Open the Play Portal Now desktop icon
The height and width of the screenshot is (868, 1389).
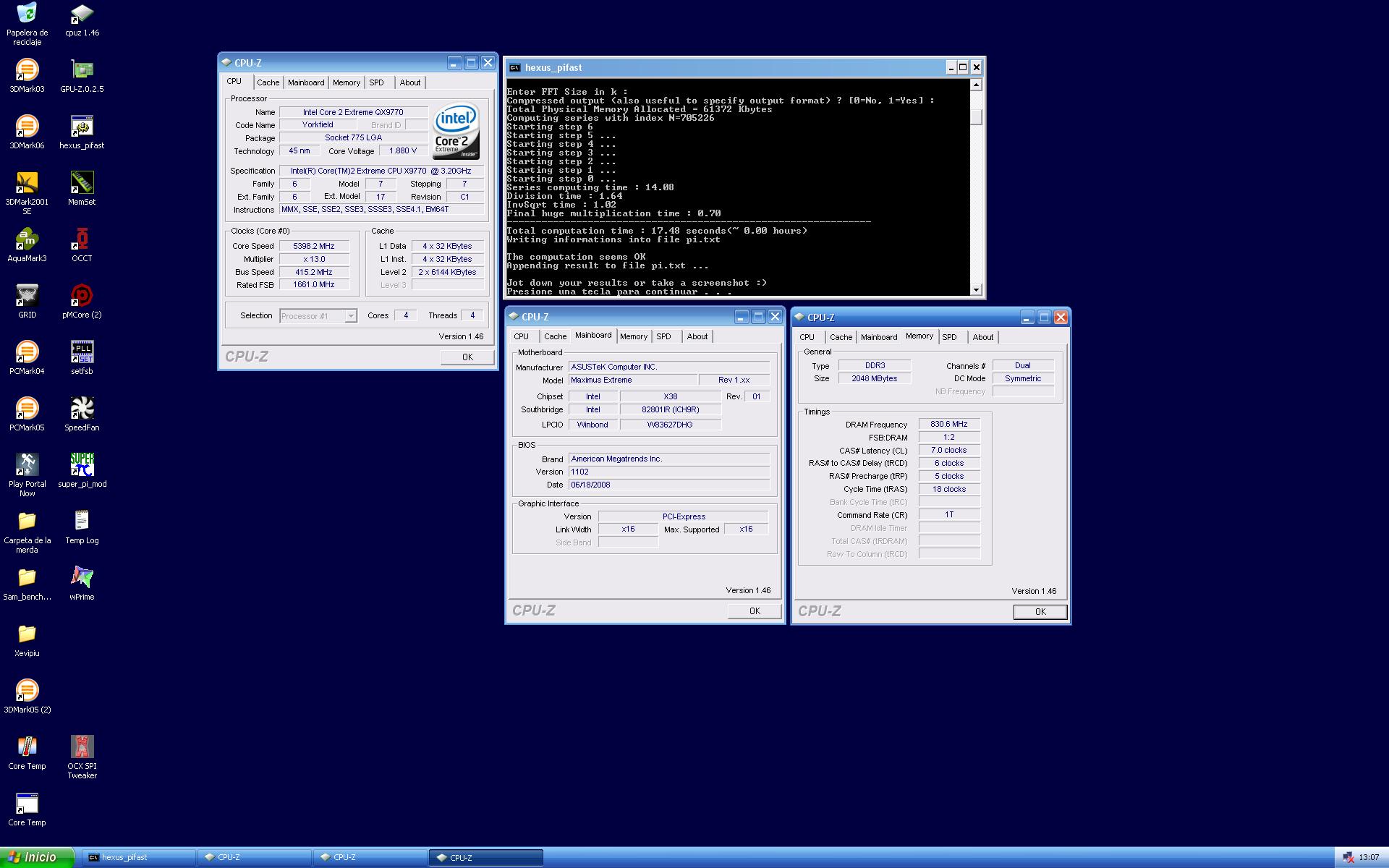click(x=27, y=475)
